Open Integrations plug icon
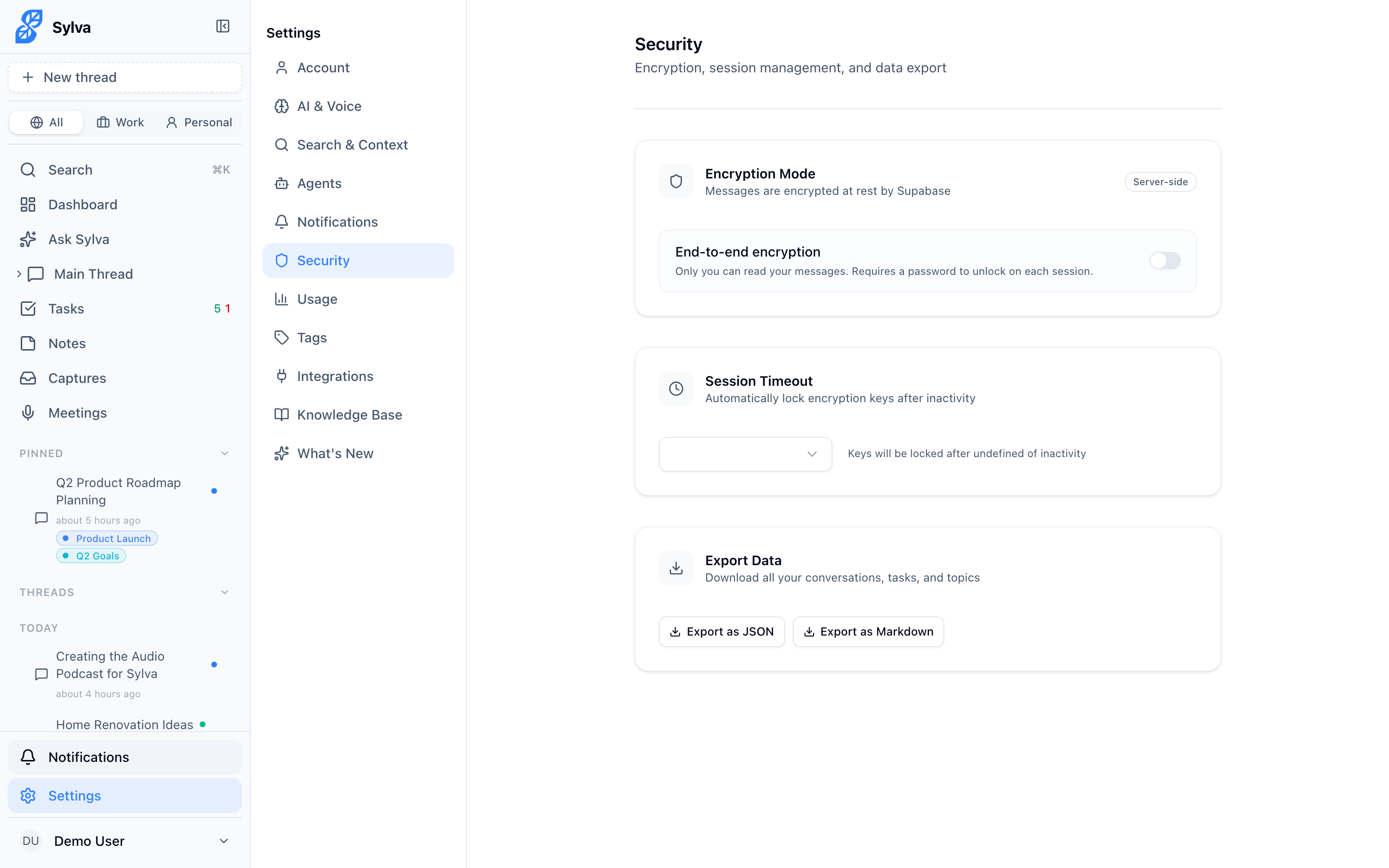Screen dimensions: 1389x868 click(x=281, y=376)
